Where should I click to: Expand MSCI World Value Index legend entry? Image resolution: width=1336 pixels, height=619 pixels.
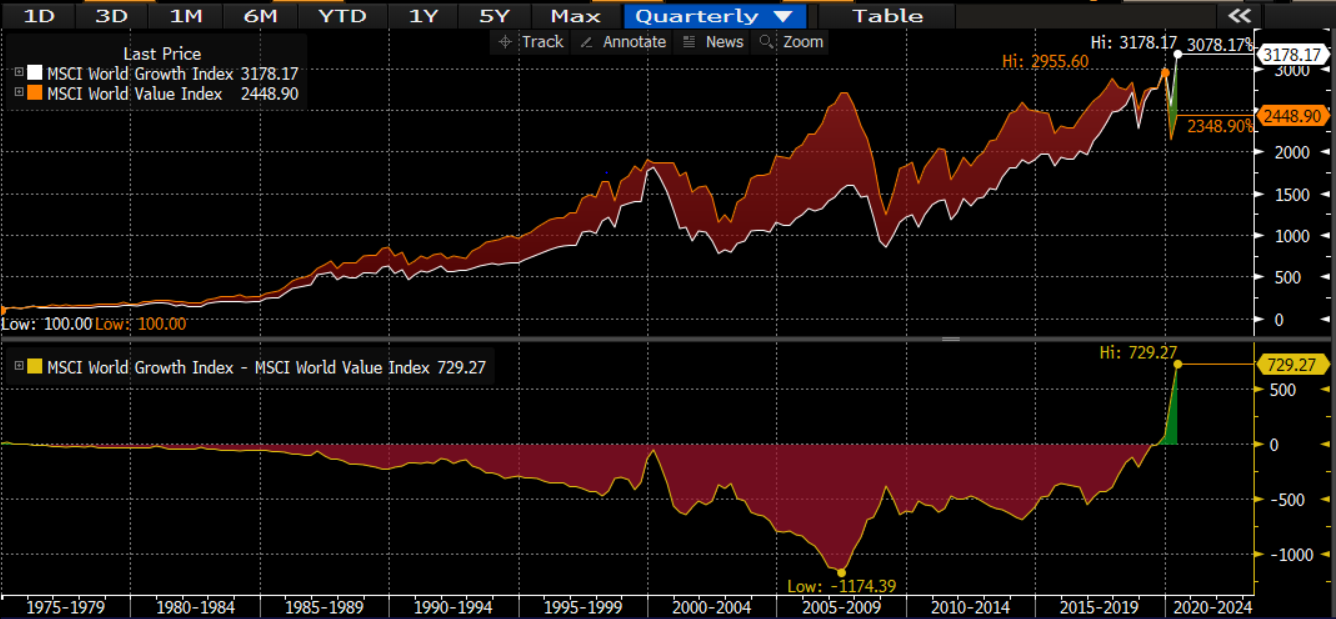click(x=19, y=93)
